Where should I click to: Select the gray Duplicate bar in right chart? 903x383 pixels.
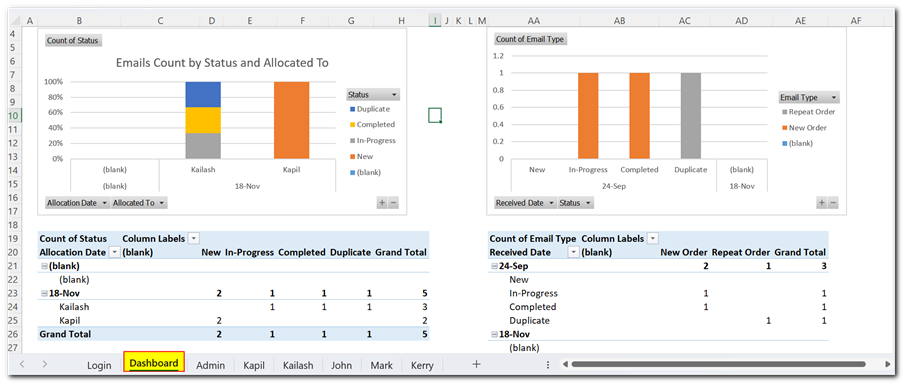690,116
